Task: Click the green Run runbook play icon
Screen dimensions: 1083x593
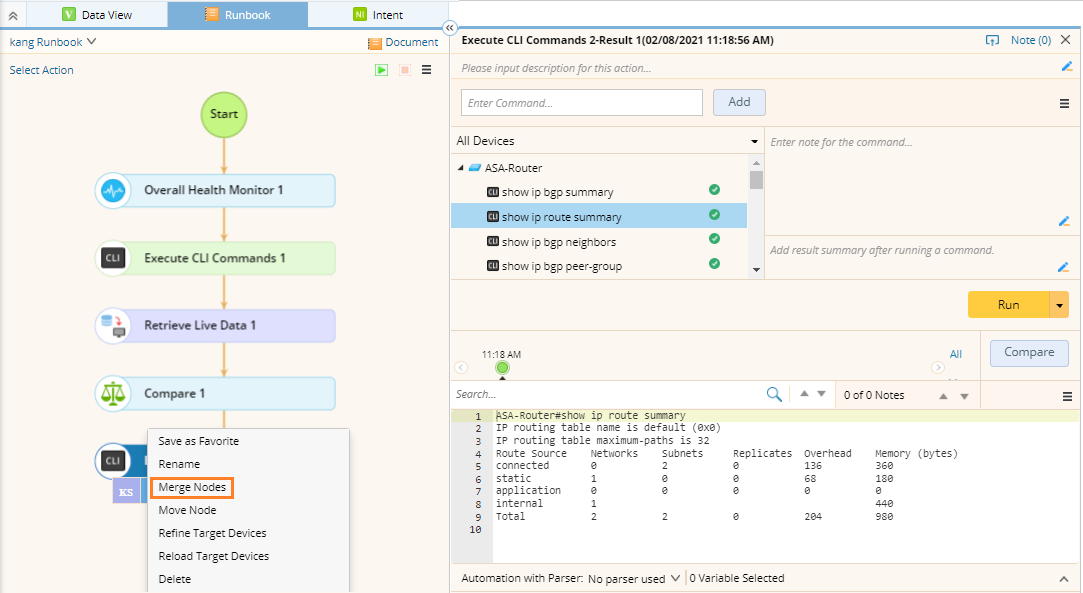Action: pos(381,70)
